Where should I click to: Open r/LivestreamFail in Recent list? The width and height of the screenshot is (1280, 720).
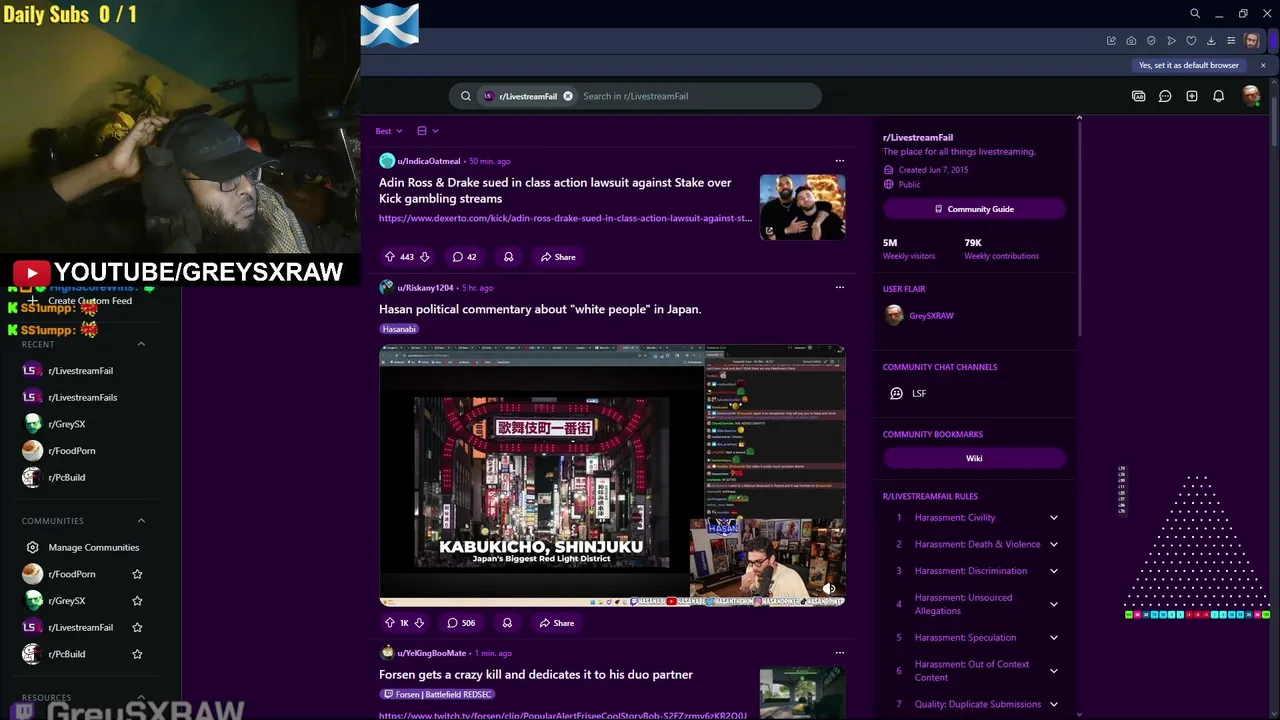coord(83,371)
